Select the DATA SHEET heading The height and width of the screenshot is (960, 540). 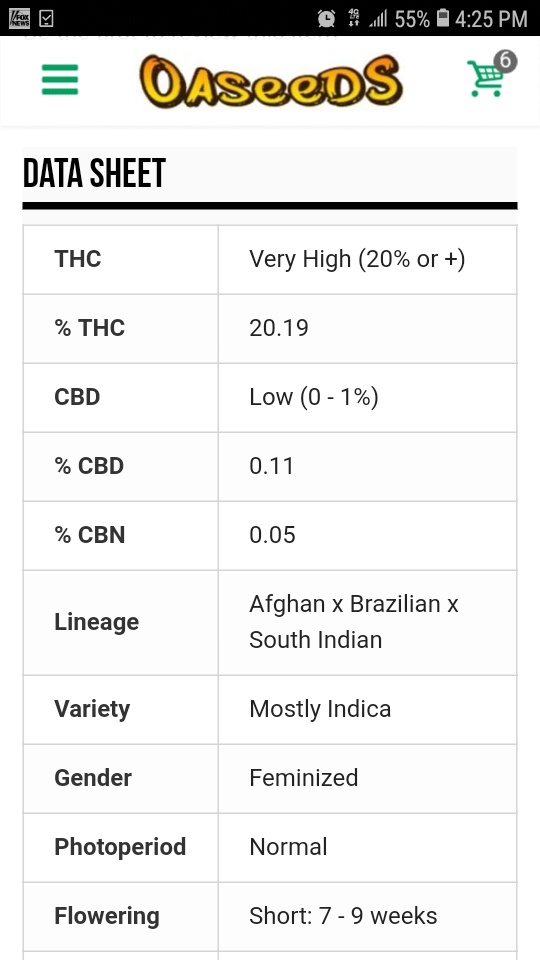[x=94, y=173]
